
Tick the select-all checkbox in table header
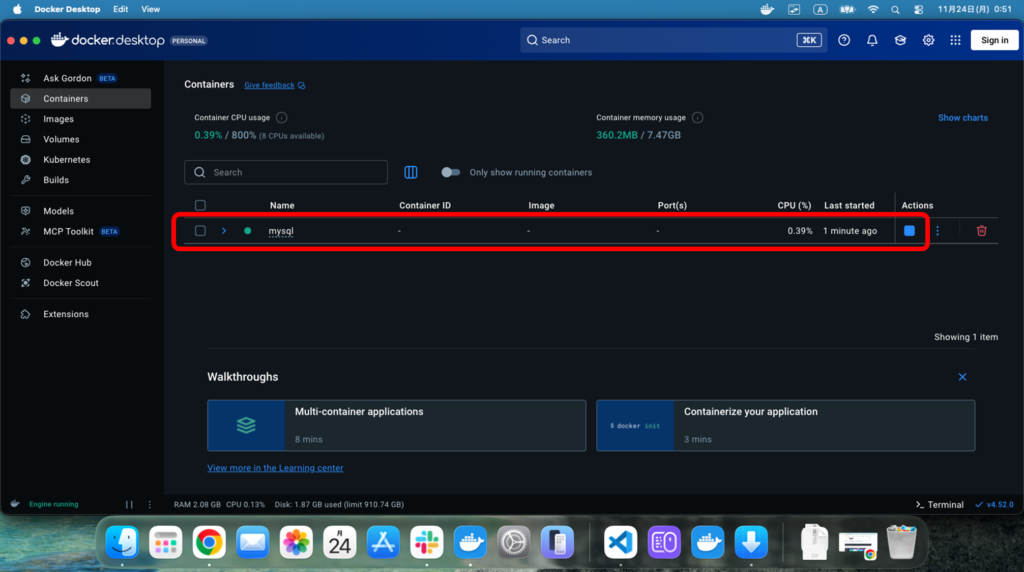[x=200, y=205]
